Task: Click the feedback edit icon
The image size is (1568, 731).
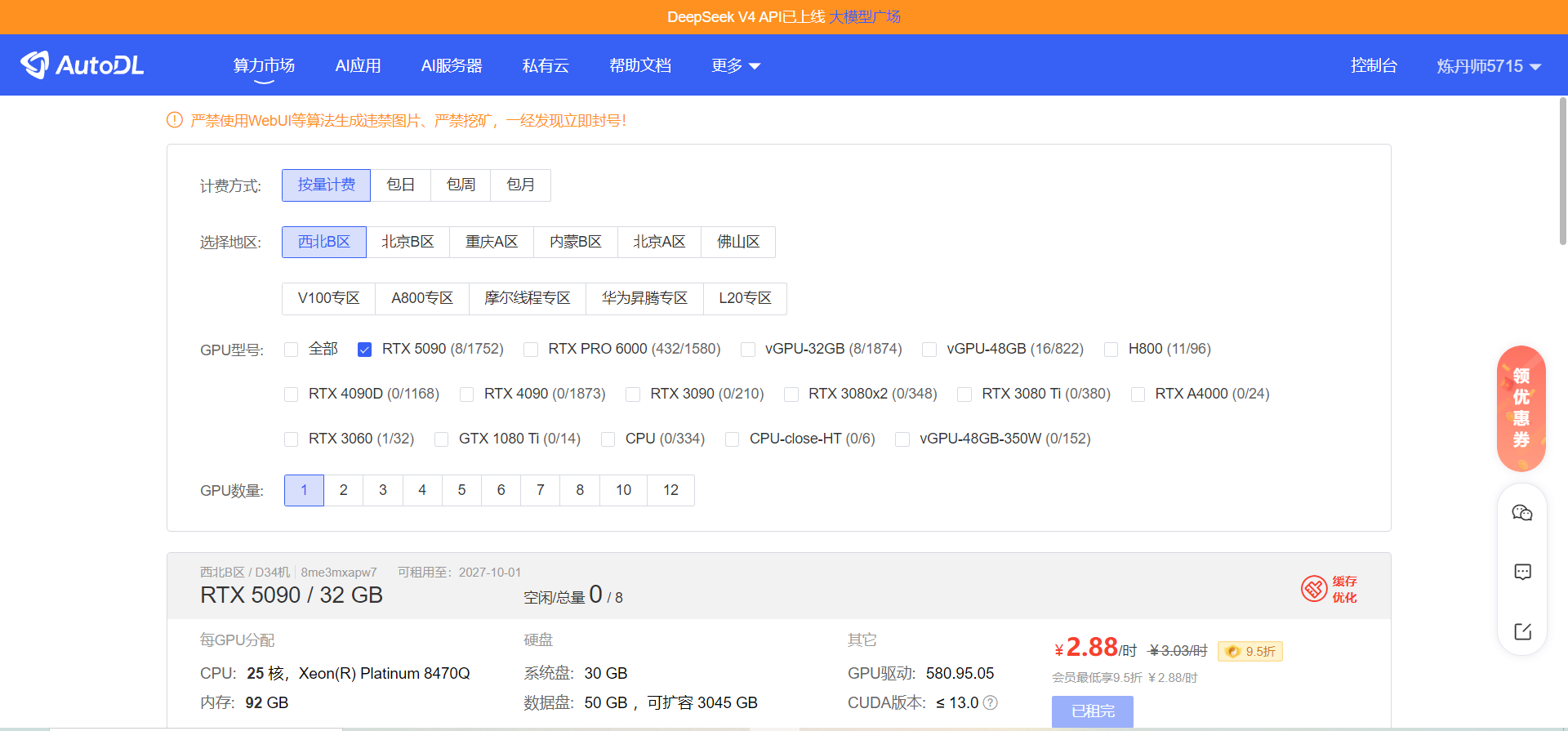Action: click(1522, 631)
